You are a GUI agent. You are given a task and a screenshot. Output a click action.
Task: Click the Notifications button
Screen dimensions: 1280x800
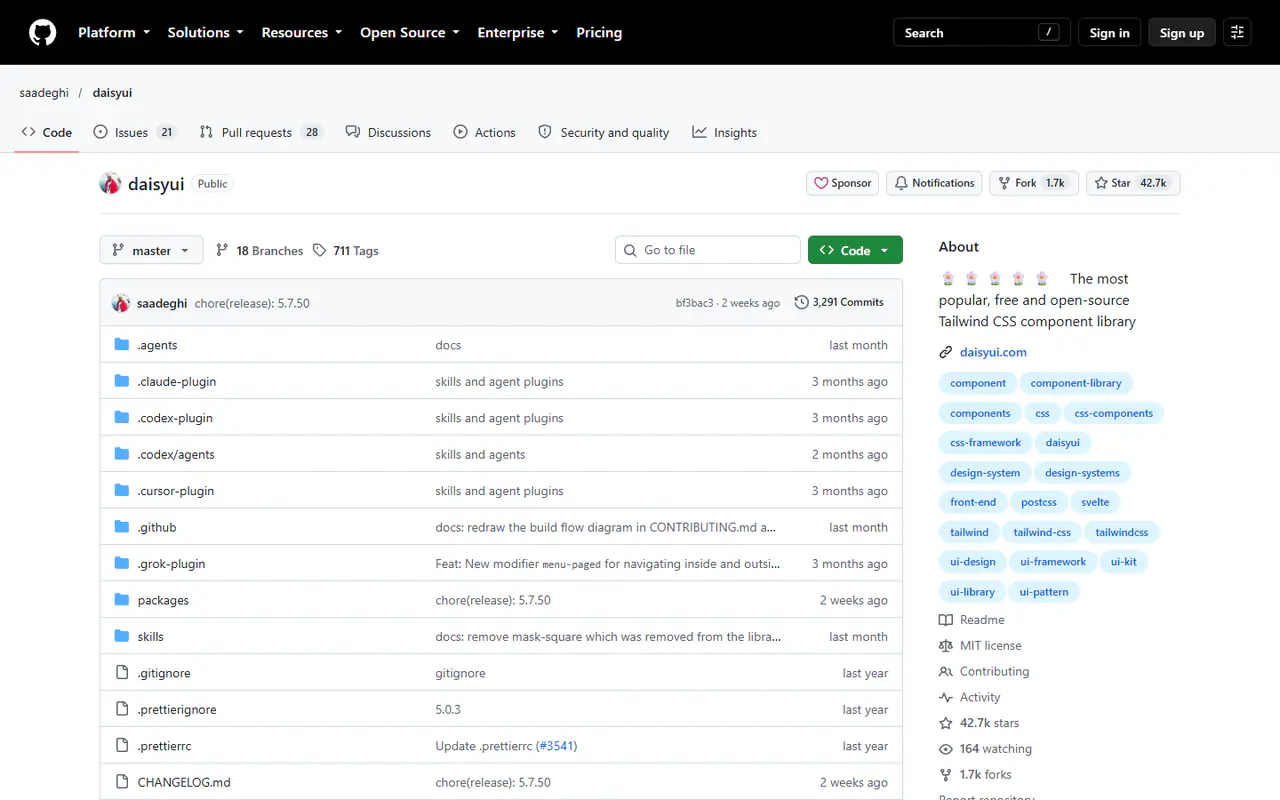[934, 183]
